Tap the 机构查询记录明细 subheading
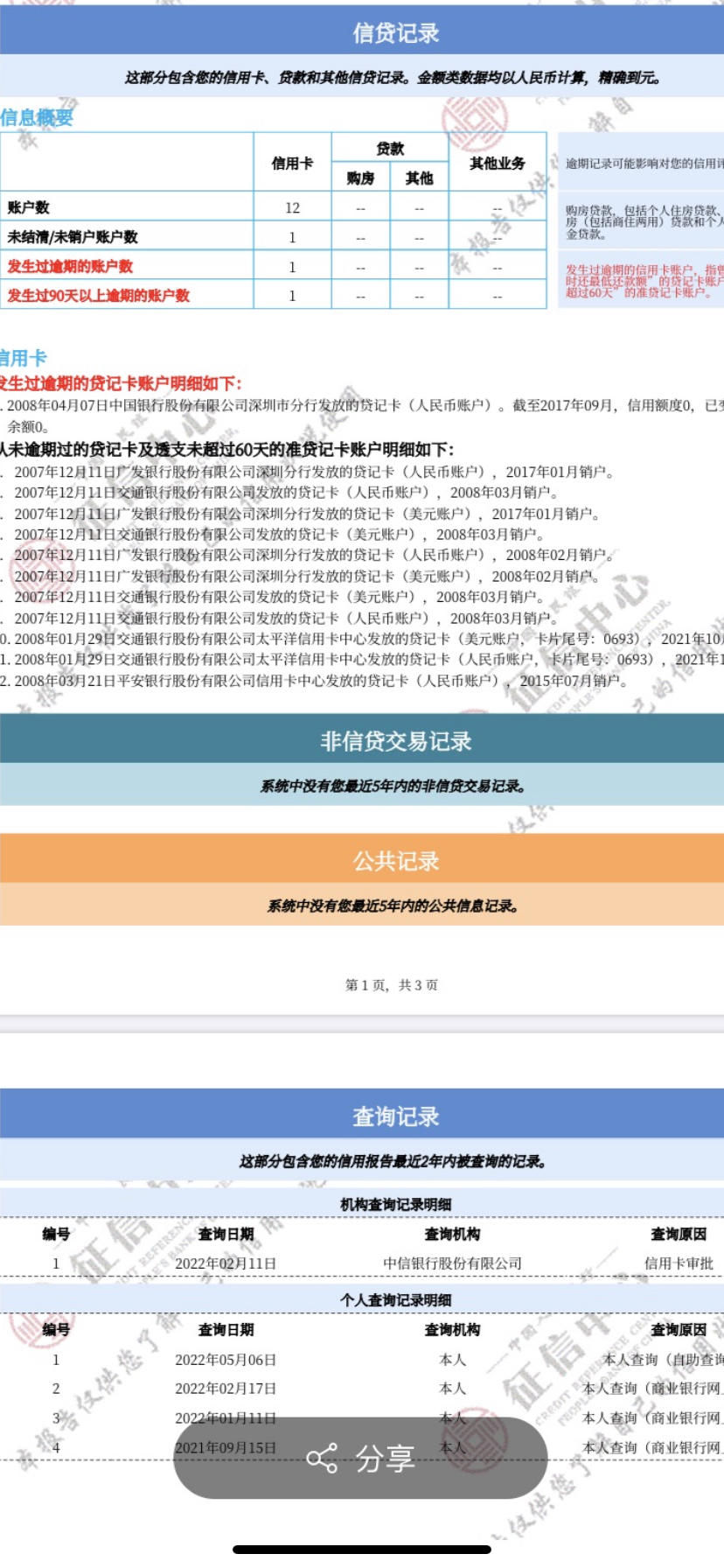Image resolution: width=724 pixels, height=1568 pixels. (x=396, y=1204)
